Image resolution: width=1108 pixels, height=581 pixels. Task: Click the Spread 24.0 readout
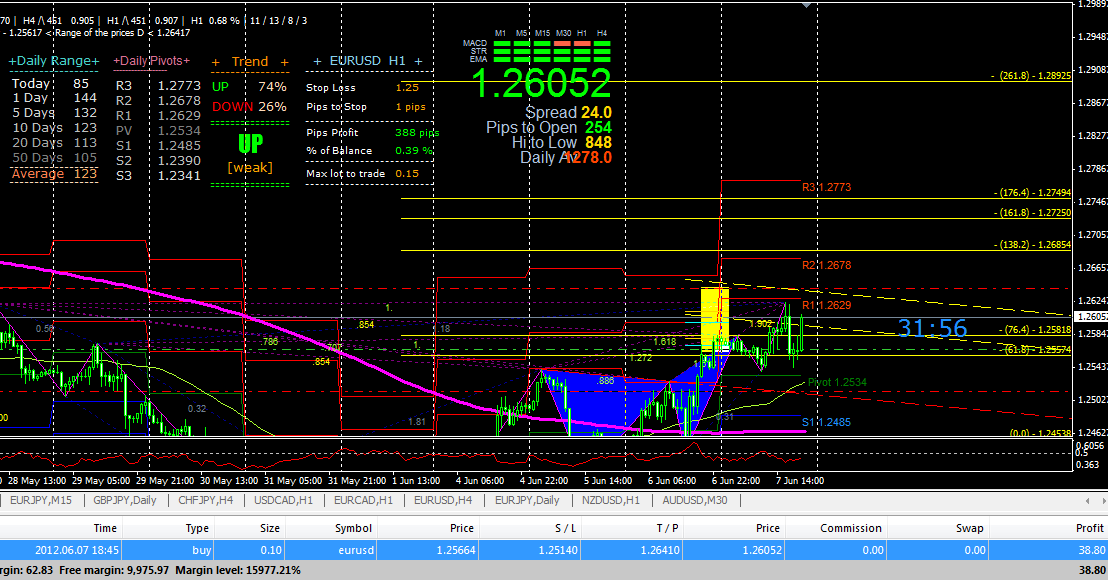tap(568, 112)
